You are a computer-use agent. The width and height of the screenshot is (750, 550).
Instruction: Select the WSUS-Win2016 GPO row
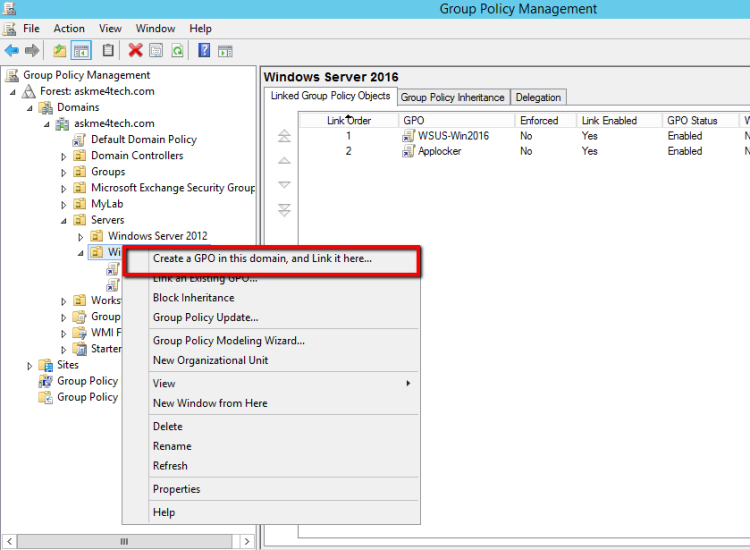click(x=453, y=136)
